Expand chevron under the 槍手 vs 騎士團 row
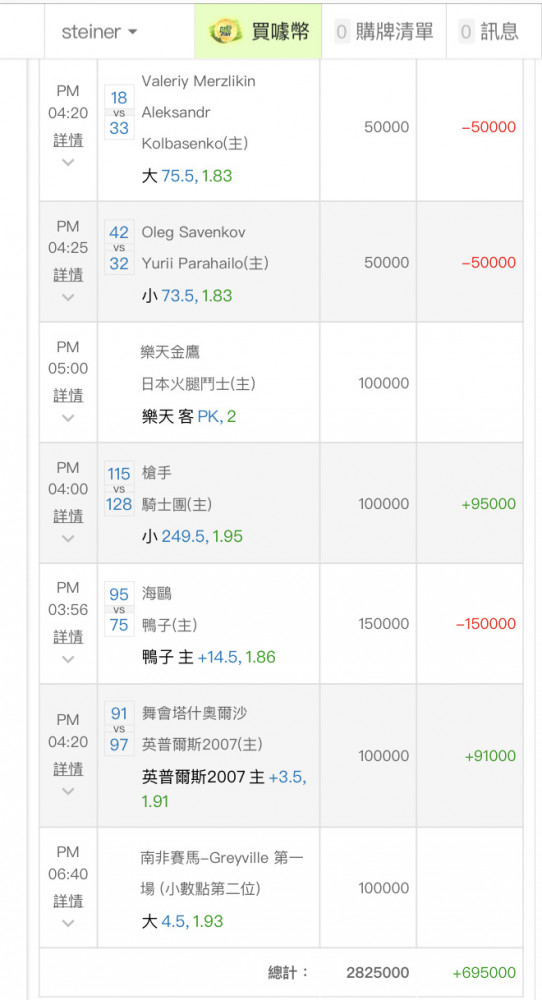This screenshot has width=542, height=1000. [x=68, y=538]
